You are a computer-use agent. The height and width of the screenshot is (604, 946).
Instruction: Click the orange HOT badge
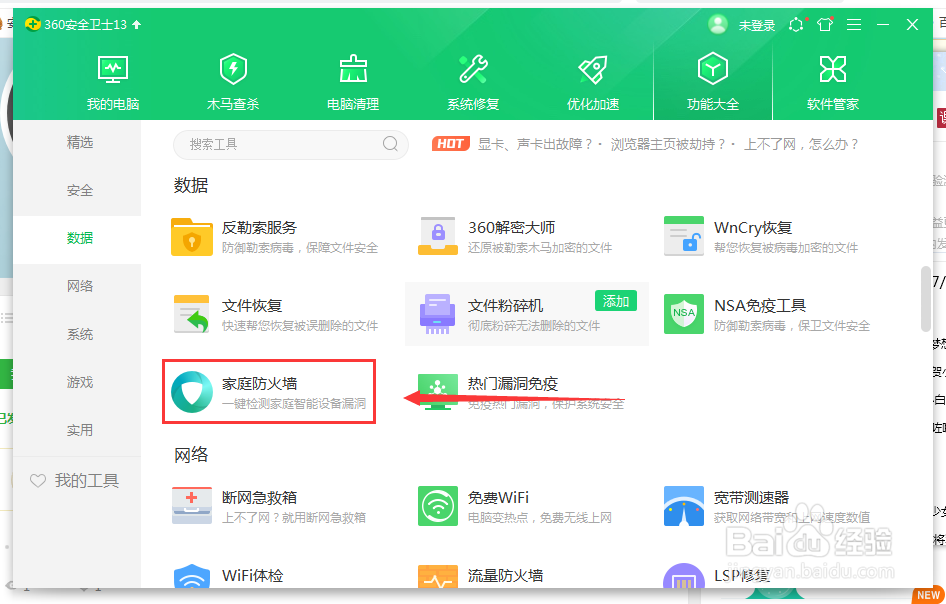(451, 144)
